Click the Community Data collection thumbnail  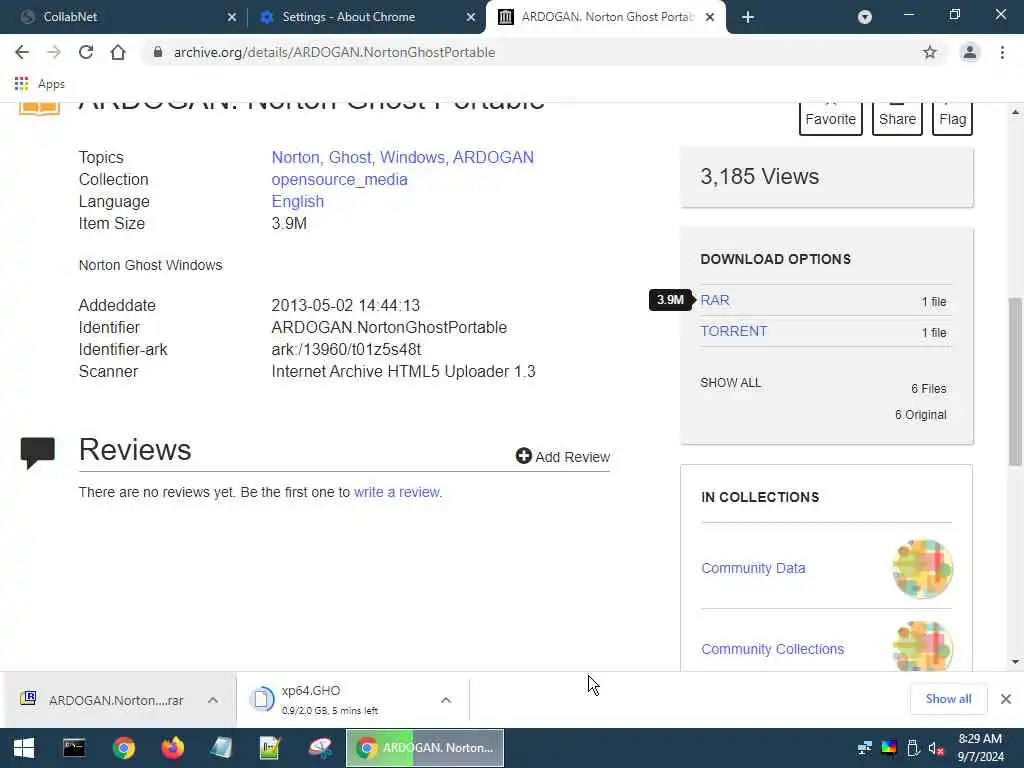click(x=922, y=568)
